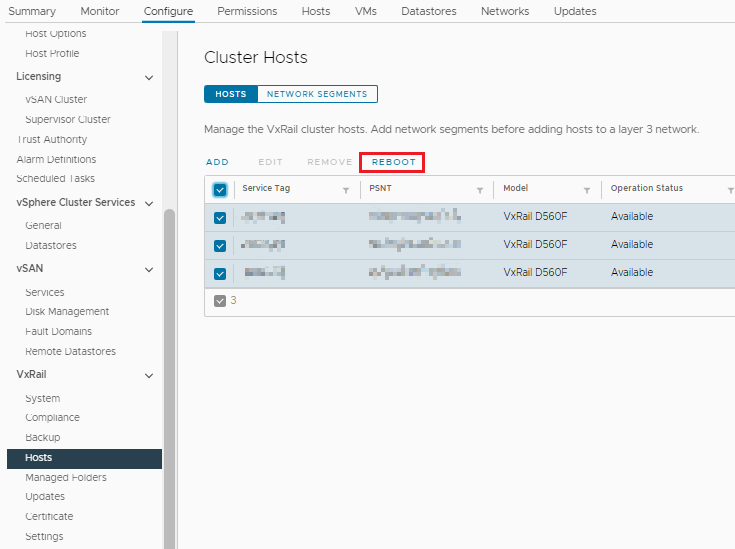
Task: Uncheck the second host row checkbox
Action: (x=220, y=245)
